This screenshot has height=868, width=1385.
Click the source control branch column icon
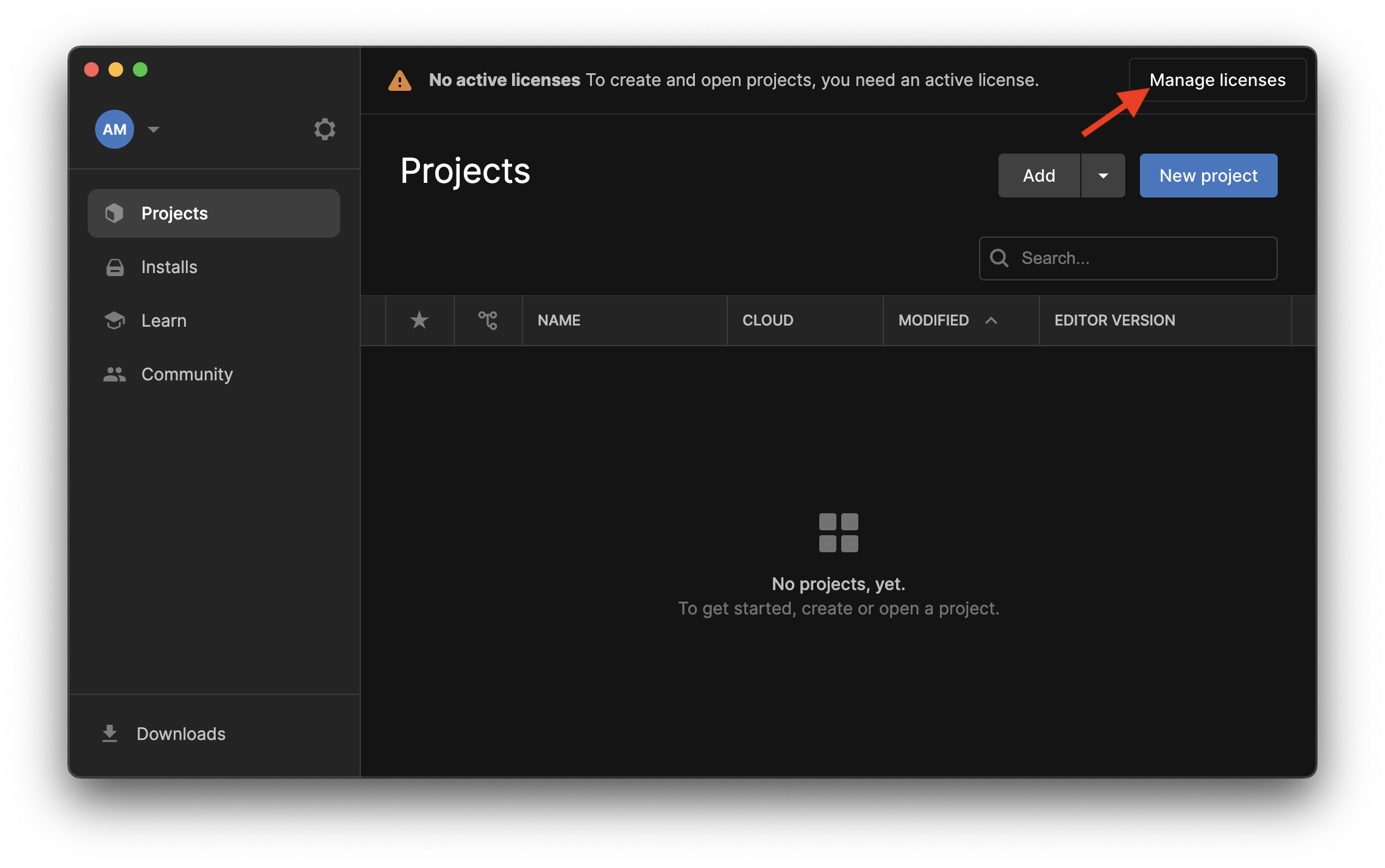(488, 320)
